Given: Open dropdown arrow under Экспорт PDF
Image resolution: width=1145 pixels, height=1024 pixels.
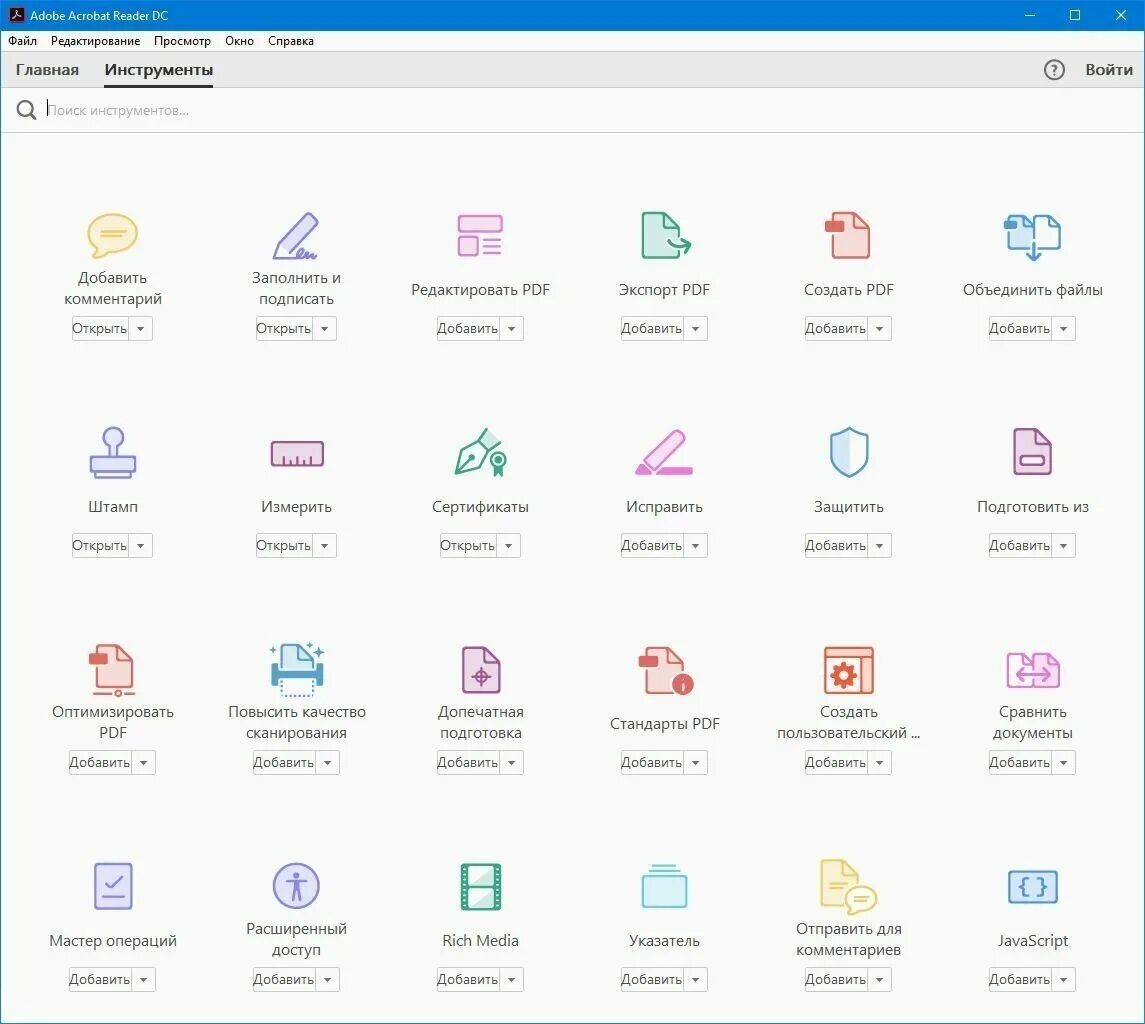Looking at the screenshot, I should click(695, 329).
